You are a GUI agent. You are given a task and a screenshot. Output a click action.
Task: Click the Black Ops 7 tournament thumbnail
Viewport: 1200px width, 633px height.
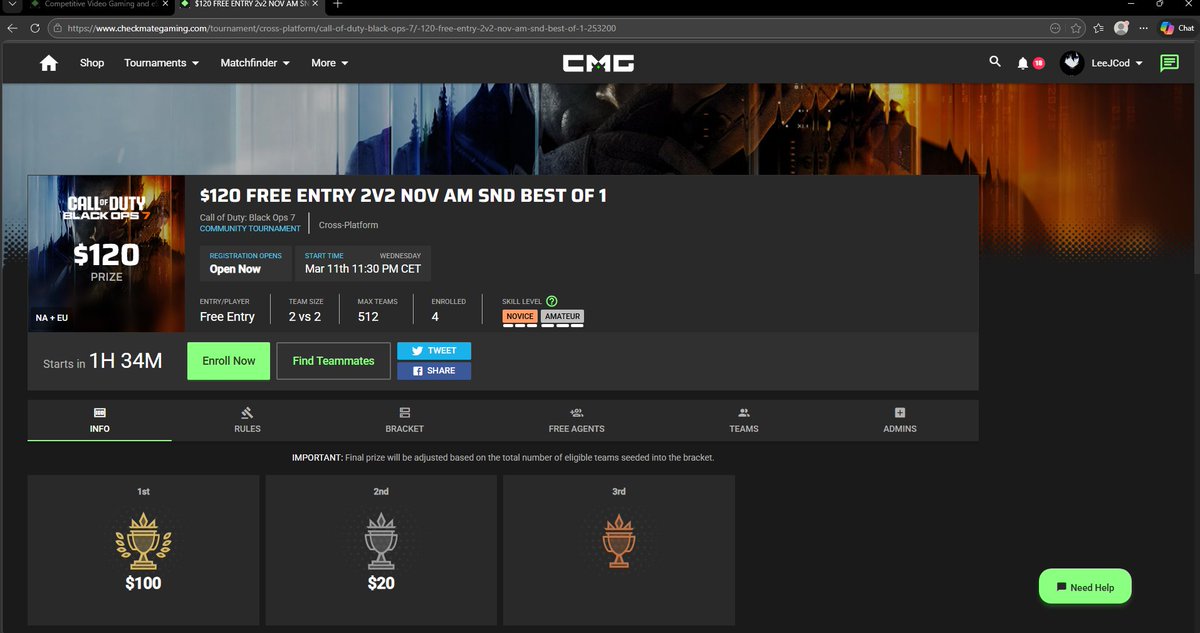106,253
